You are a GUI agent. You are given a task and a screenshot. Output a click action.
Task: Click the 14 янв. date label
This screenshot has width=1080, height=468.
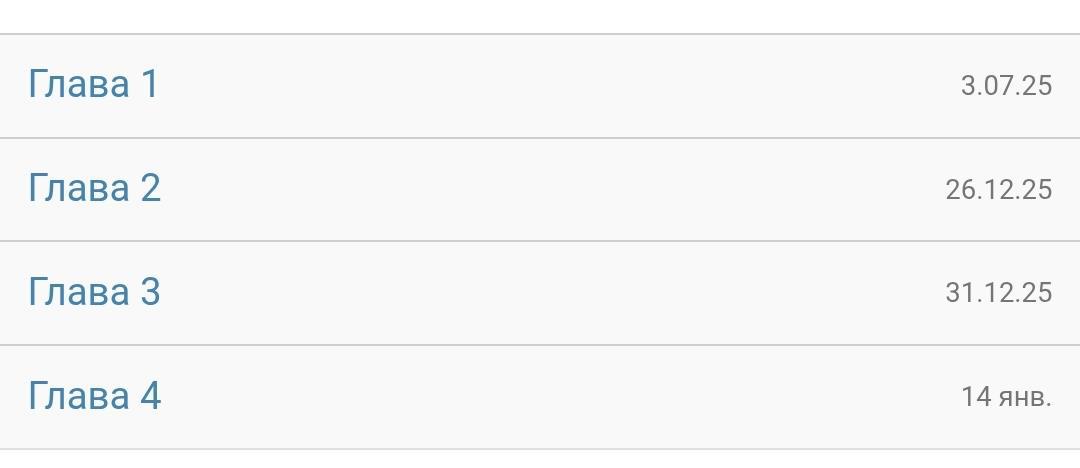point(1006,397)
